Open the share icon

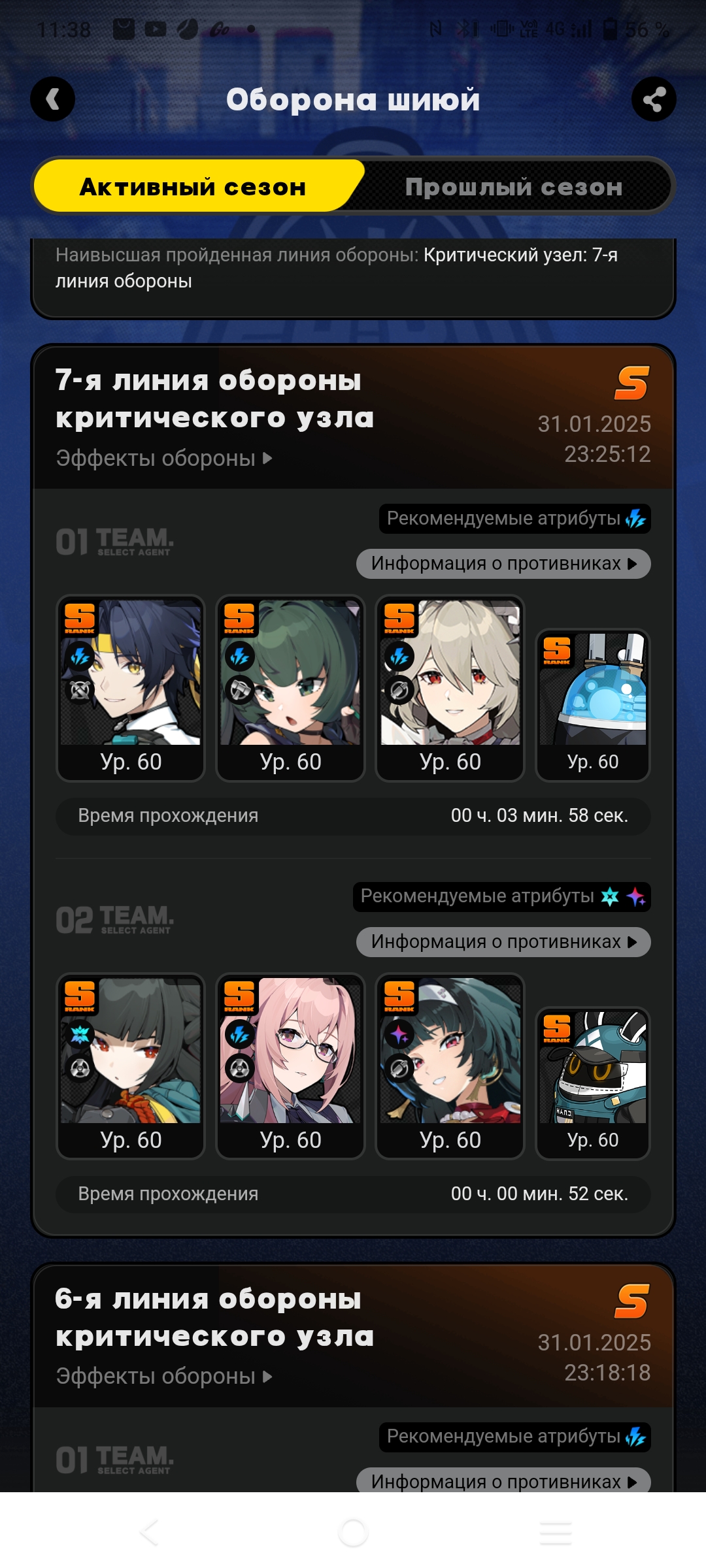pos(654,99)
